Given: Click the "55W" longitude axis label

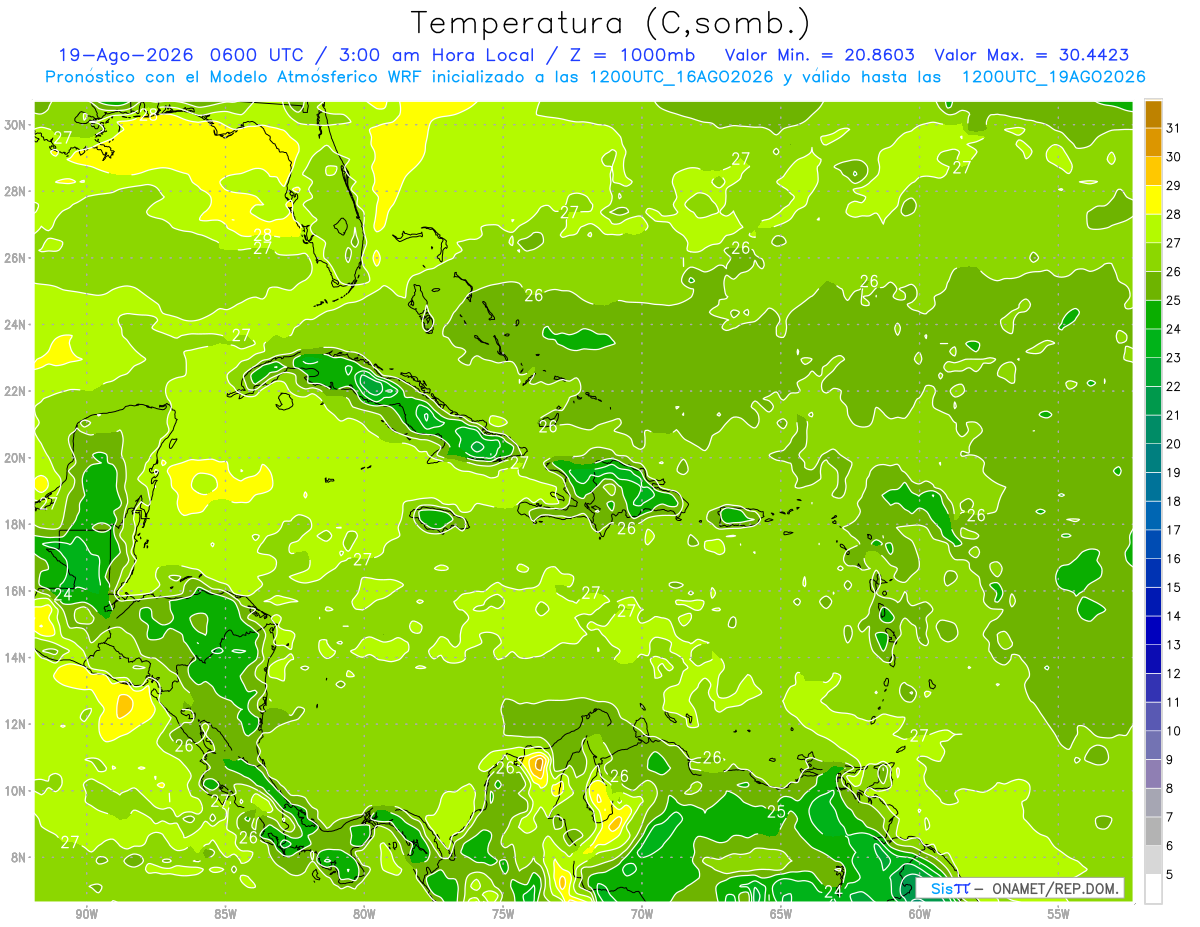Looking at the screenshot, I should (1059, 914).
